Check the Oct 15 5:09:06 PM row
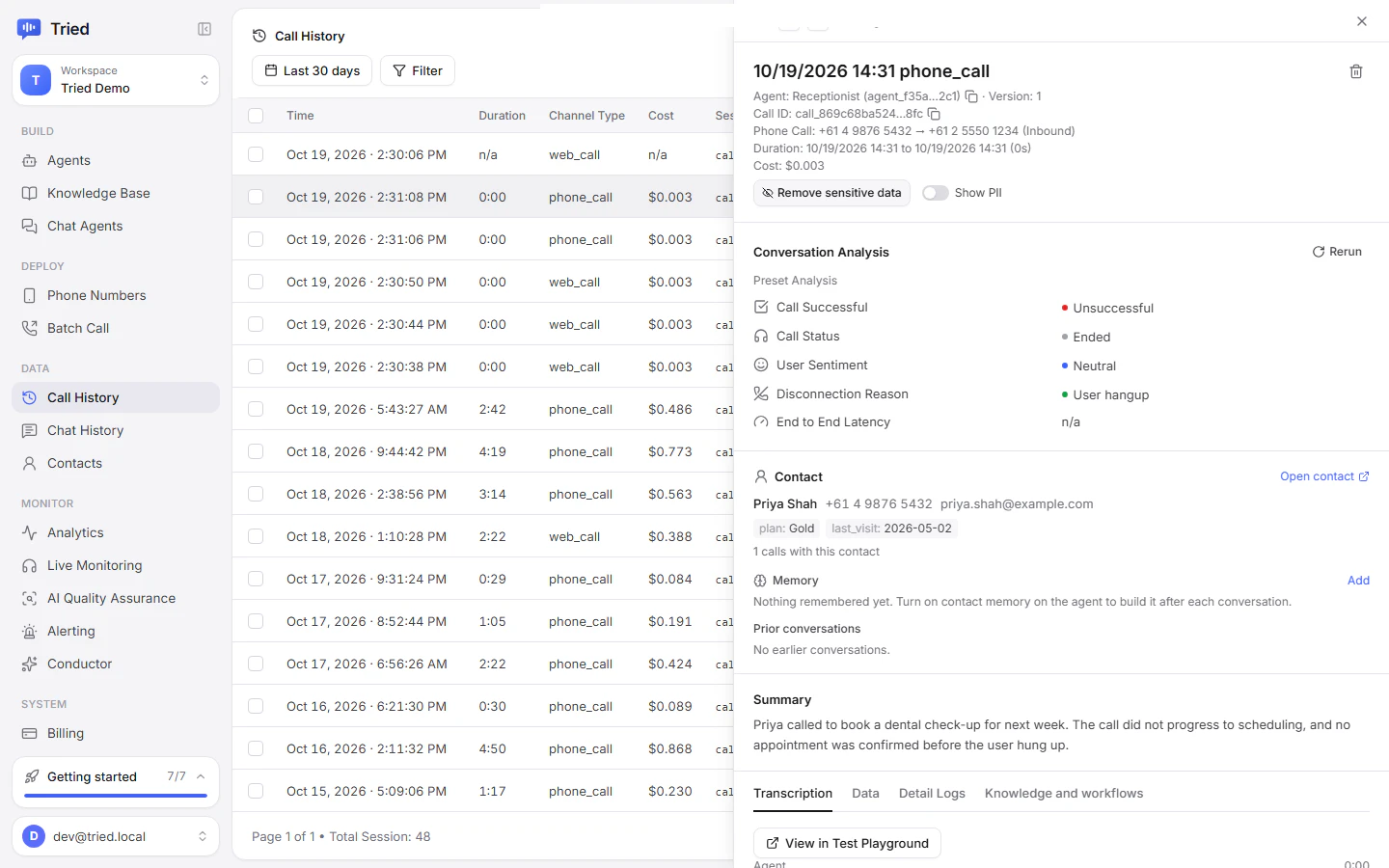 coord(256,791)
